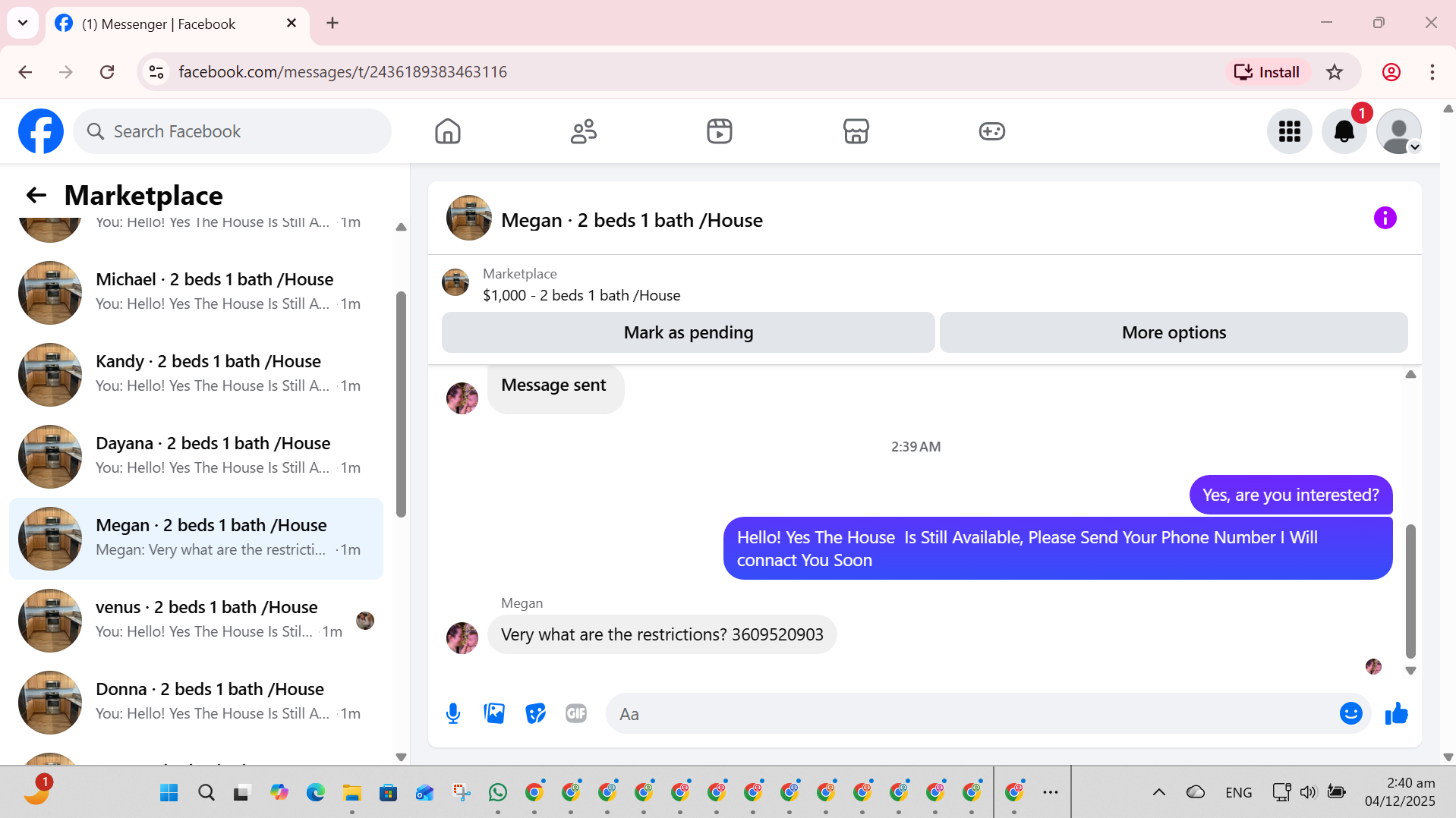Click the Facebook logo
Image resolution: width=1456 pixels, height=818 pixels.
point(41,131)
